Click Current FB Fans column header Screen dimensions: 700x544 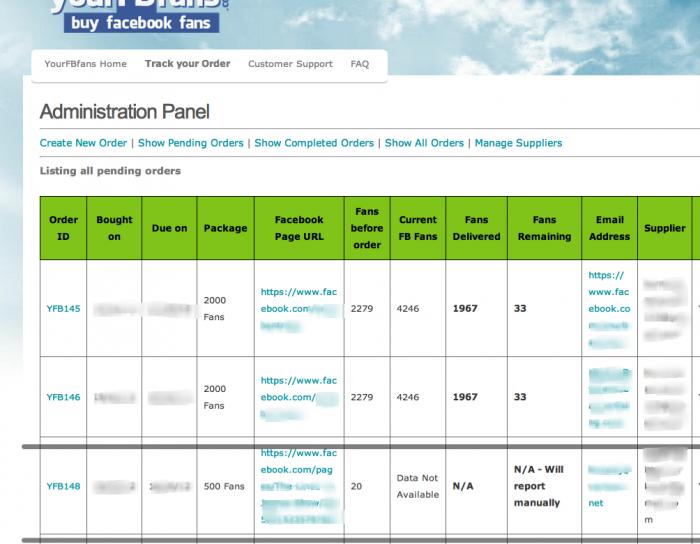pos(418,228)
